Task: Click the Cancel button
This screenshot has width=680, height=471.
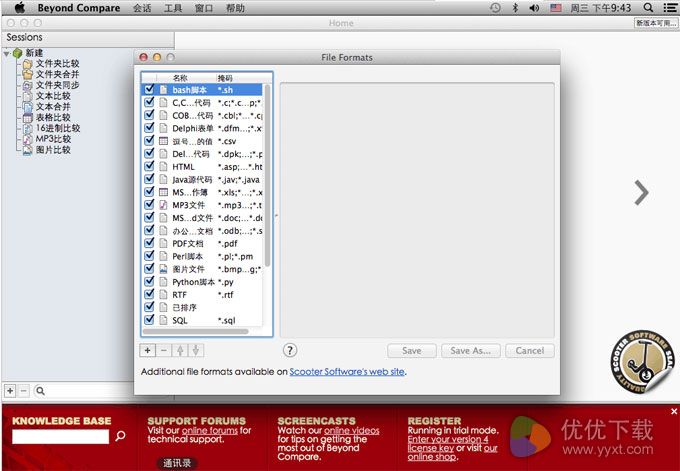Action: 530,350
